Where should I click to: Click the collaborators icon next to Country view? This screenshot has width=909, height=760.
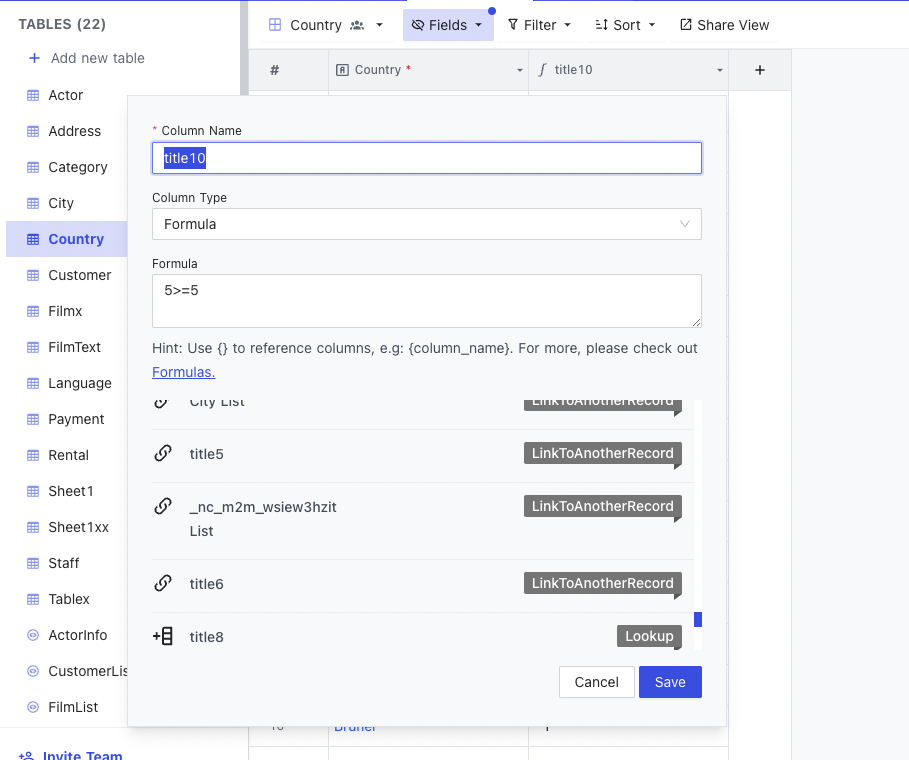[x=356, y=25]
